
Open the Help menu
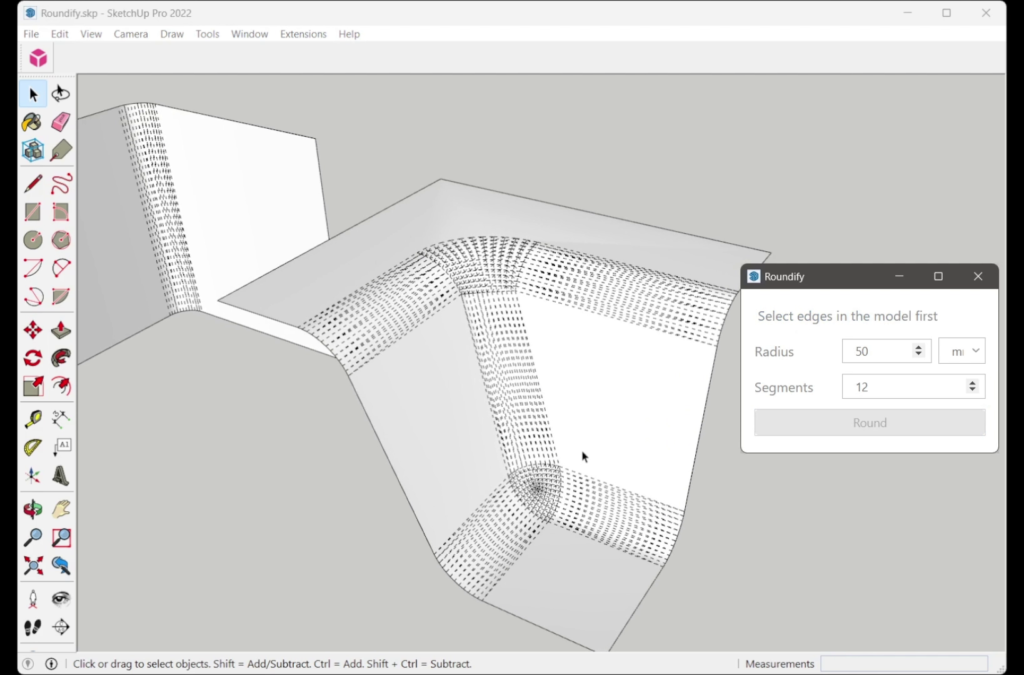click(349, 34)
